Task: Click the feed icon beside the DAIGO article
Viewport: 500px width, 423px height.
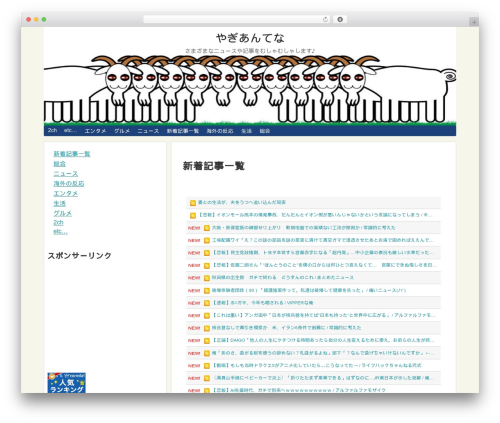Action: [207, 341]
